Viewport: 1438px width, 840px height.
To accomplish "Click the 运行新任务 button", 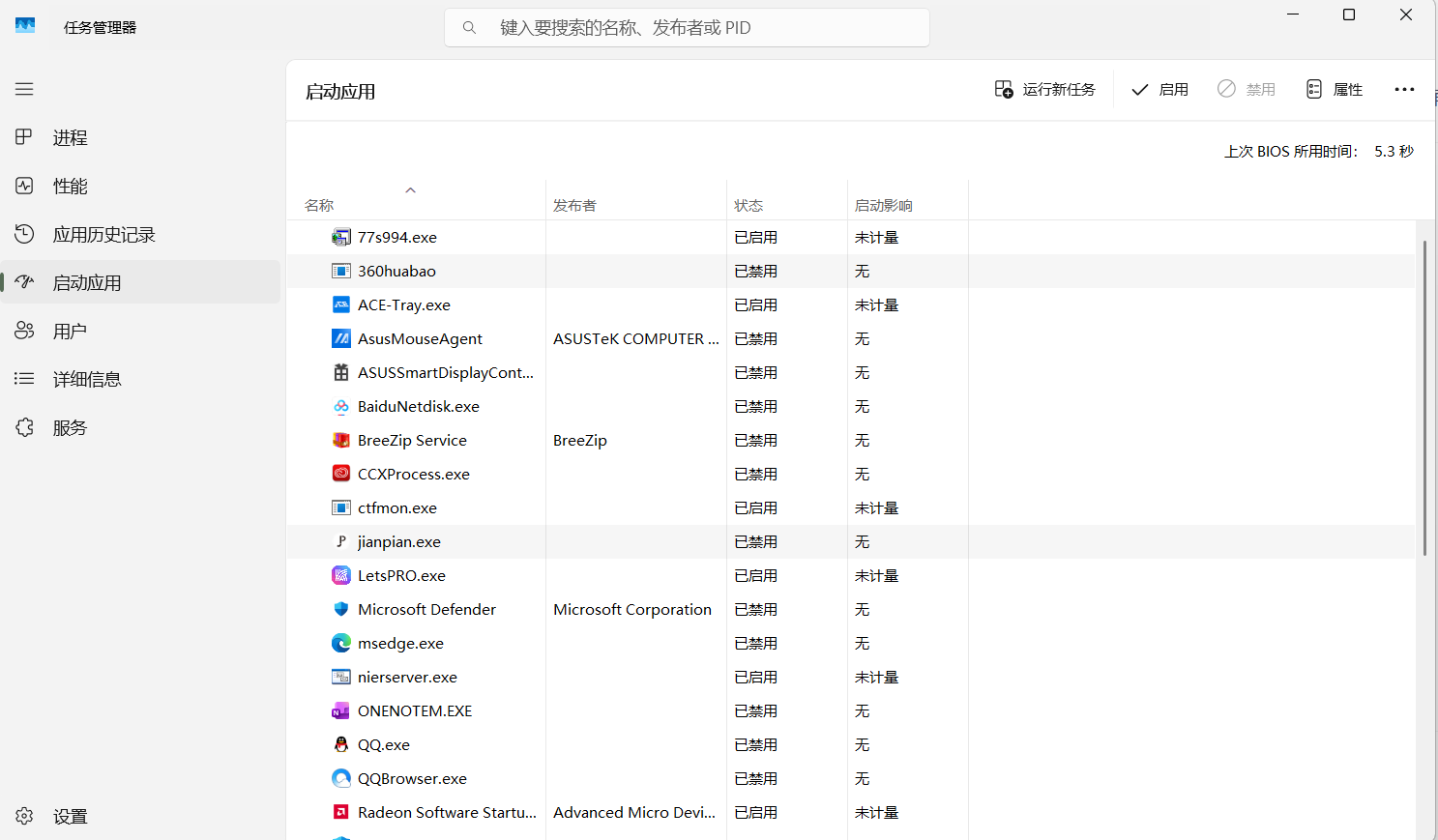I will click(x=1045, y=89).
